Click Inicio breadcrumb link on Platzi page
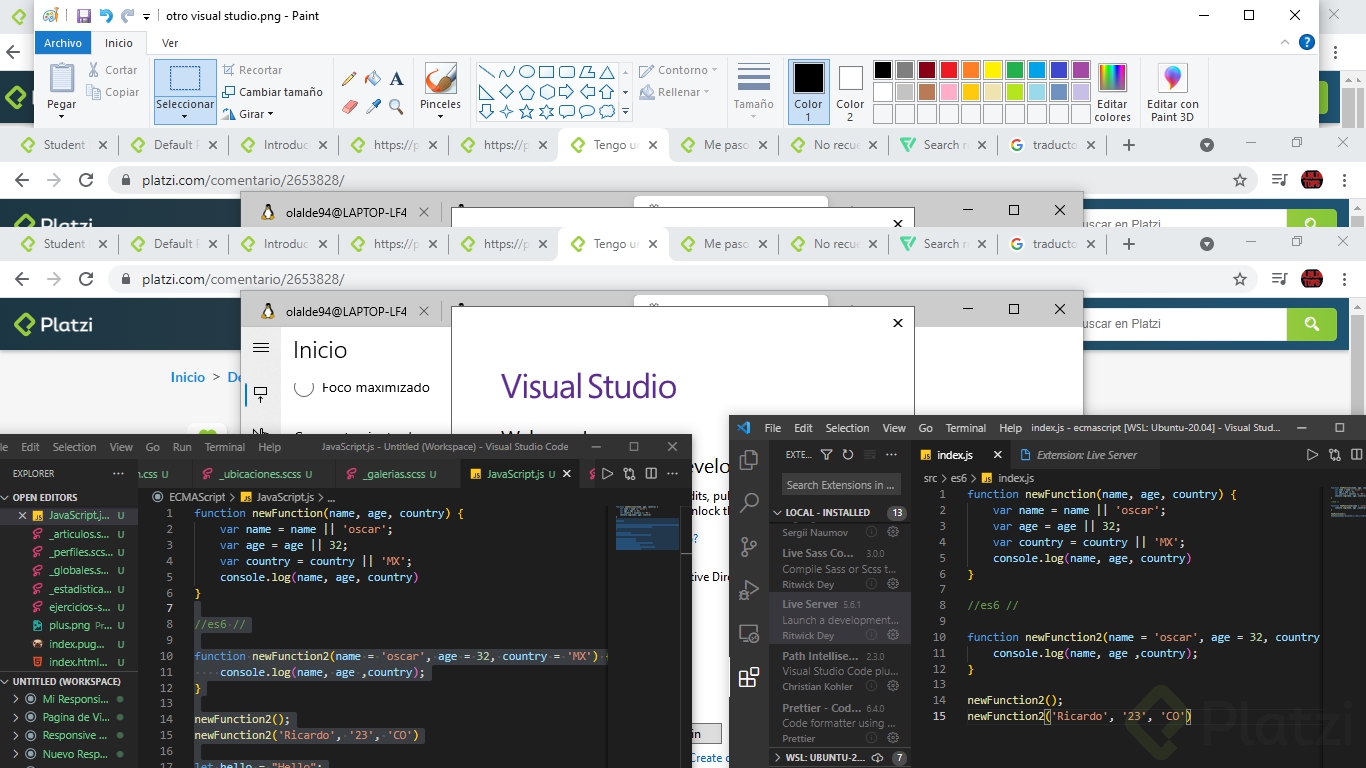 [187, 377]
